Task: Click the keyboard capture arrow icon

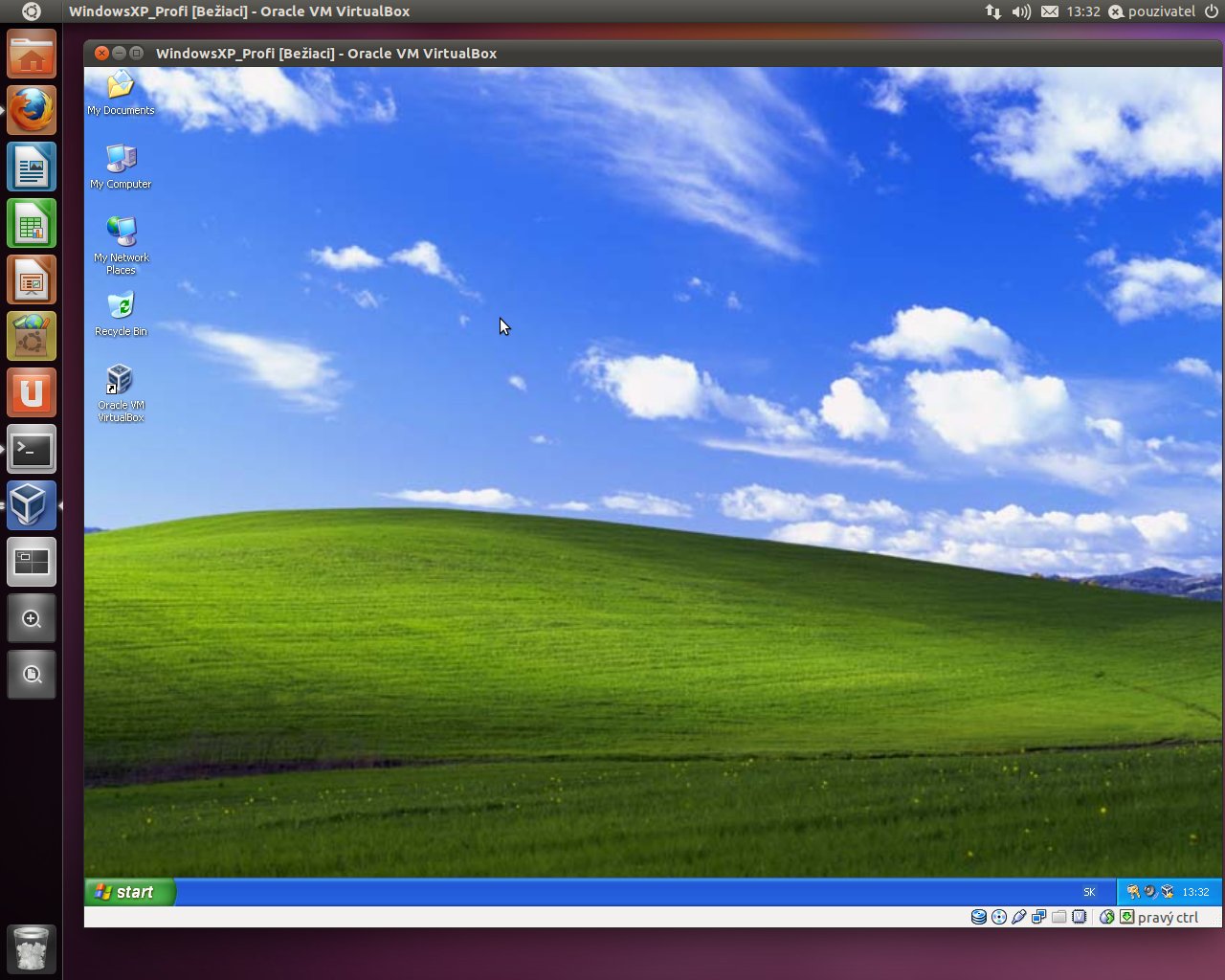Action: point(1127,917)
